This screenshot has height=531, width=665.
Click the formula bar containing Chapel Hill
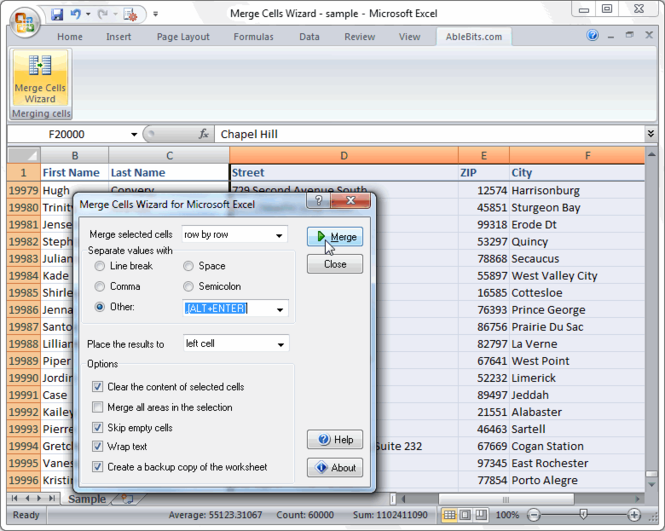click(x=429, y=134)
